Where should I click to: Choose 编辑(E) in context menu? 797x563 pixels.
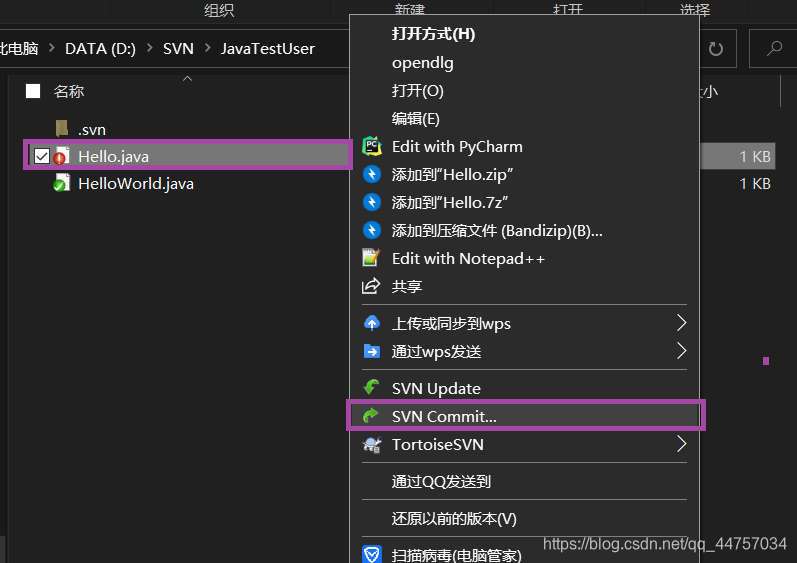415,119
